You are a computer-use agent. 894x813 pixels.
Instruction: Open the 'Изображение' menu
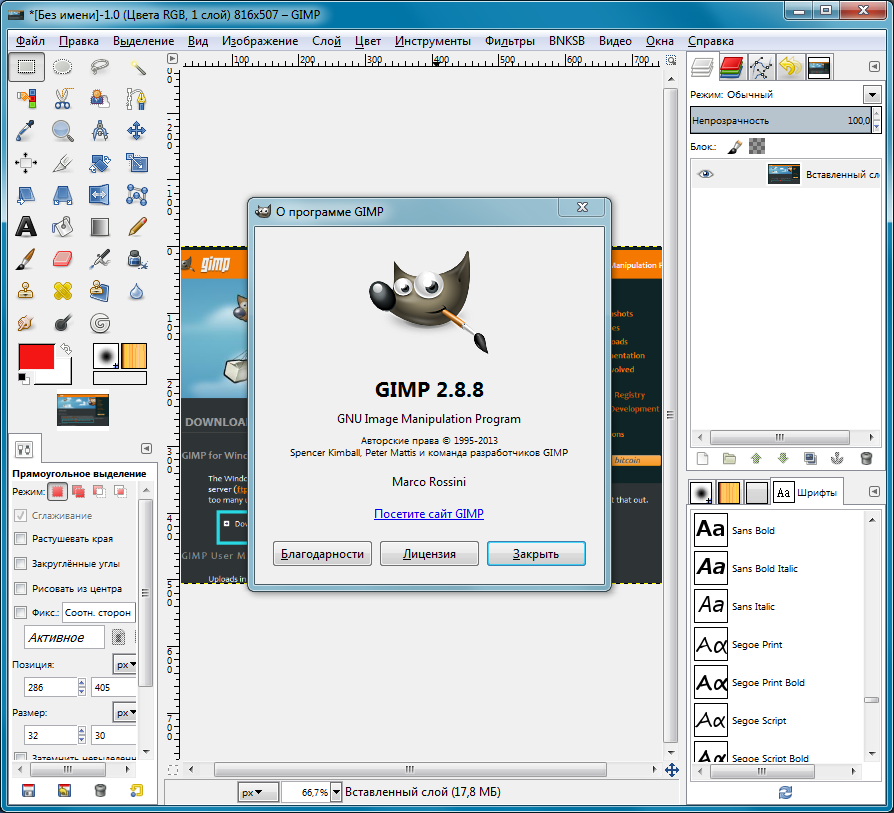click(260, 41)
